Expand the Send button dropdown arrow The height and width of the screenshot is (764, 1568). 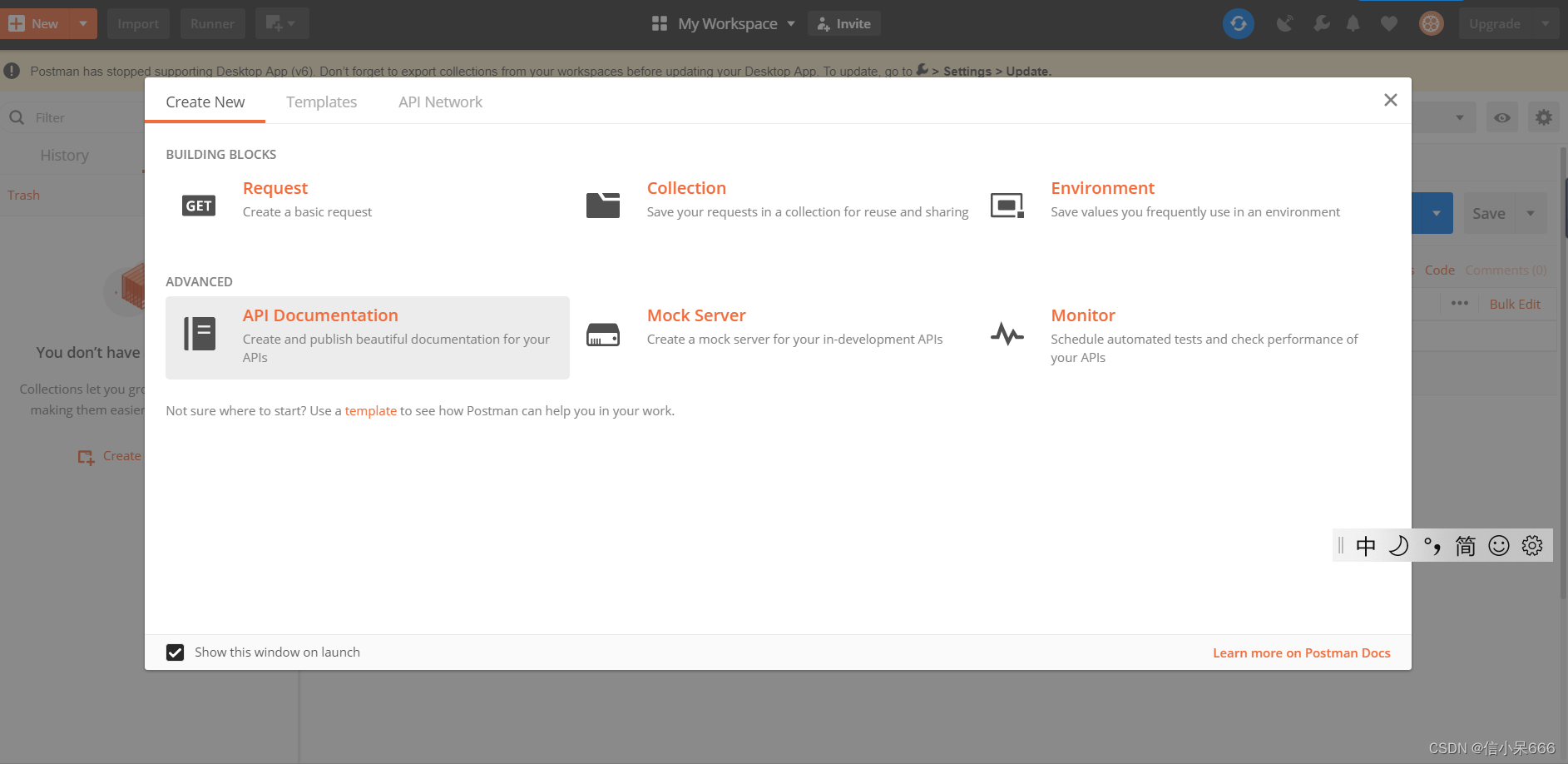pos(1437,213)
